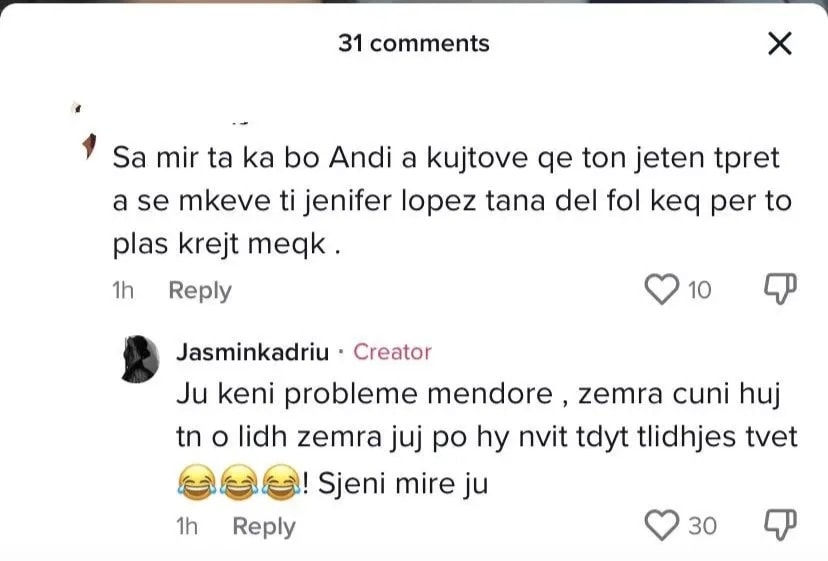Reply to Jasminkadriu's comment
The image size is (828, 561).
coord(264,526)
